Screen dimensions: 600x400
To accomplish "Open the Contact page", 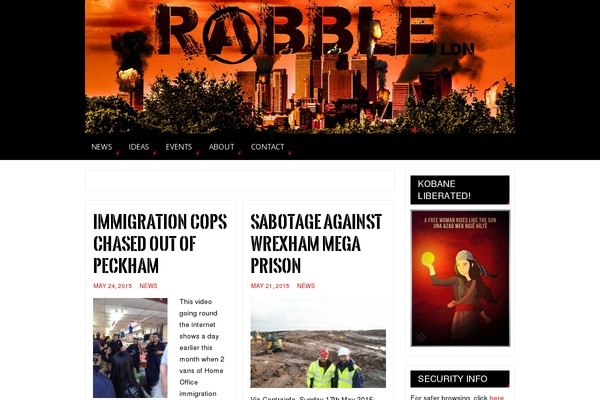I will (x=267, y=147).
